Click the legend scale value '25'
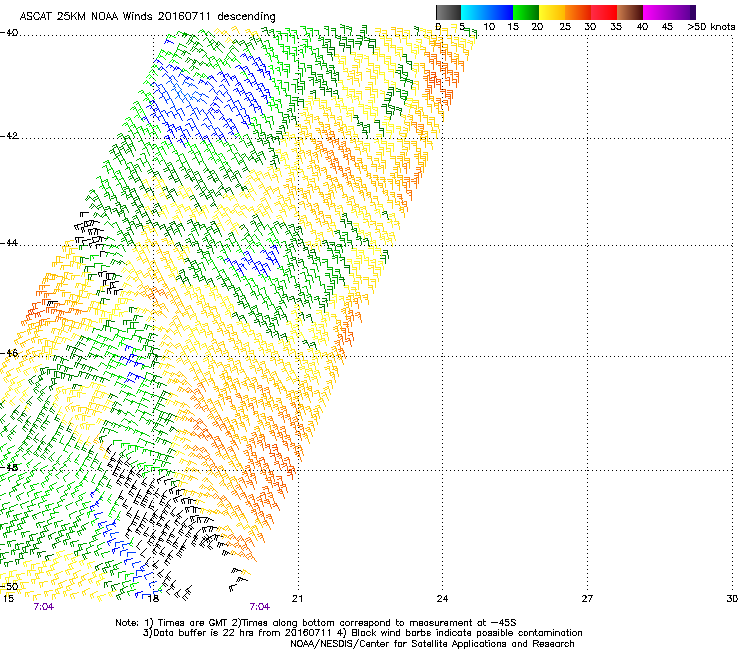Screen dimensions: 740x650 [565, 27]
